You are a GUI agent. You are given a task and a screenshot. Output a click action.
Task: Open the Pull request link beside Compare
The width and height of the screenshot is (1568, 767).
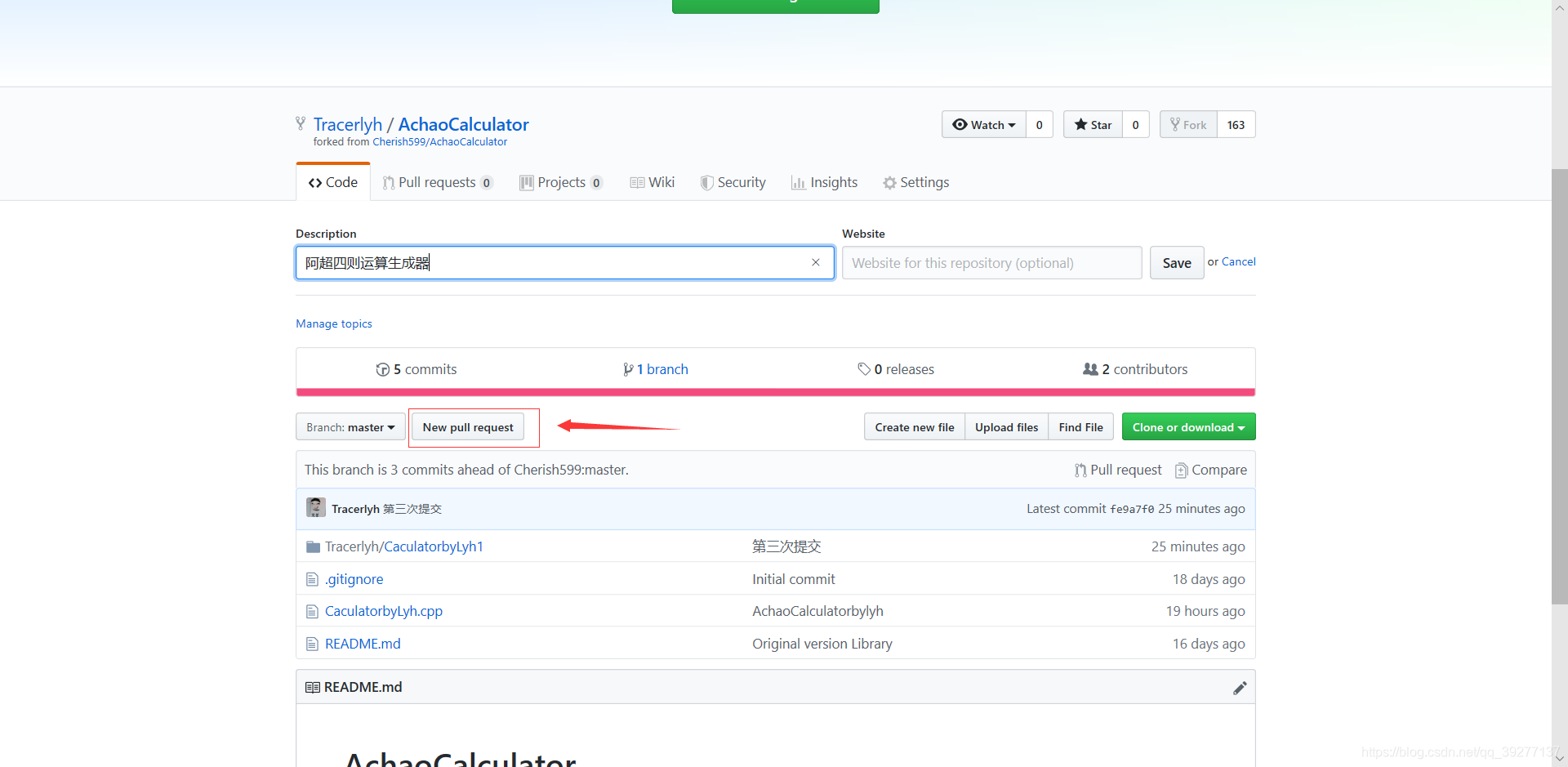click(x=1118, y=470)
